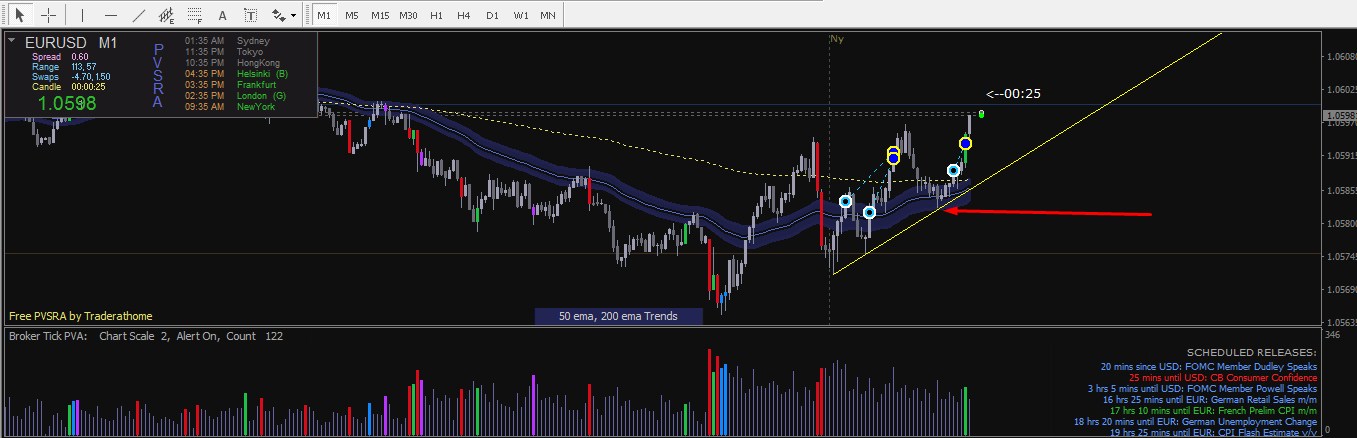The height and width of the screenshot is (438, 1357).
Task: Click the 1.0598 price readout
Action: (x=67, y=103)
